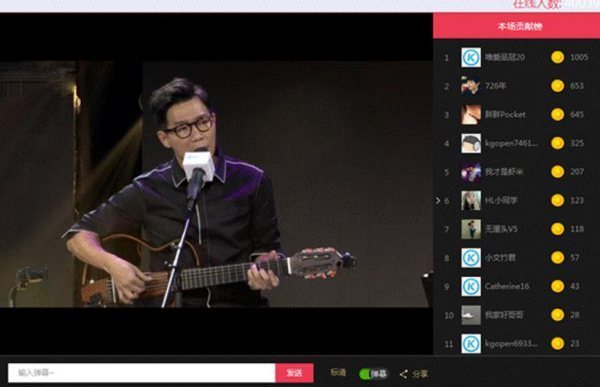
Task: Click the rank 7 user's V5 avatar
Action: [471, 229]
